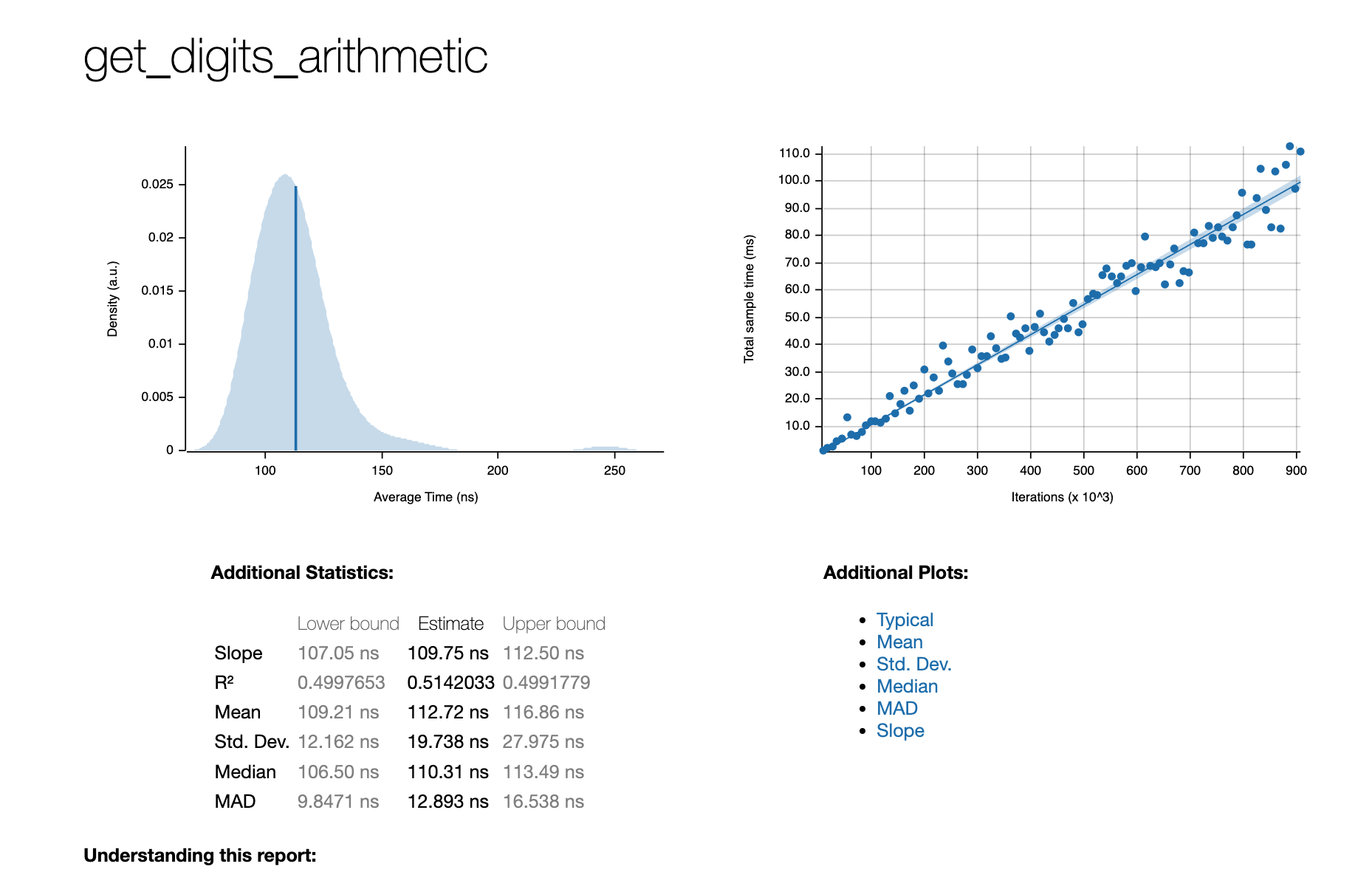Open the Std. Dev. plot link
Screen dimensions: 1372x889
pyautogui.click(x=913, y=665)
